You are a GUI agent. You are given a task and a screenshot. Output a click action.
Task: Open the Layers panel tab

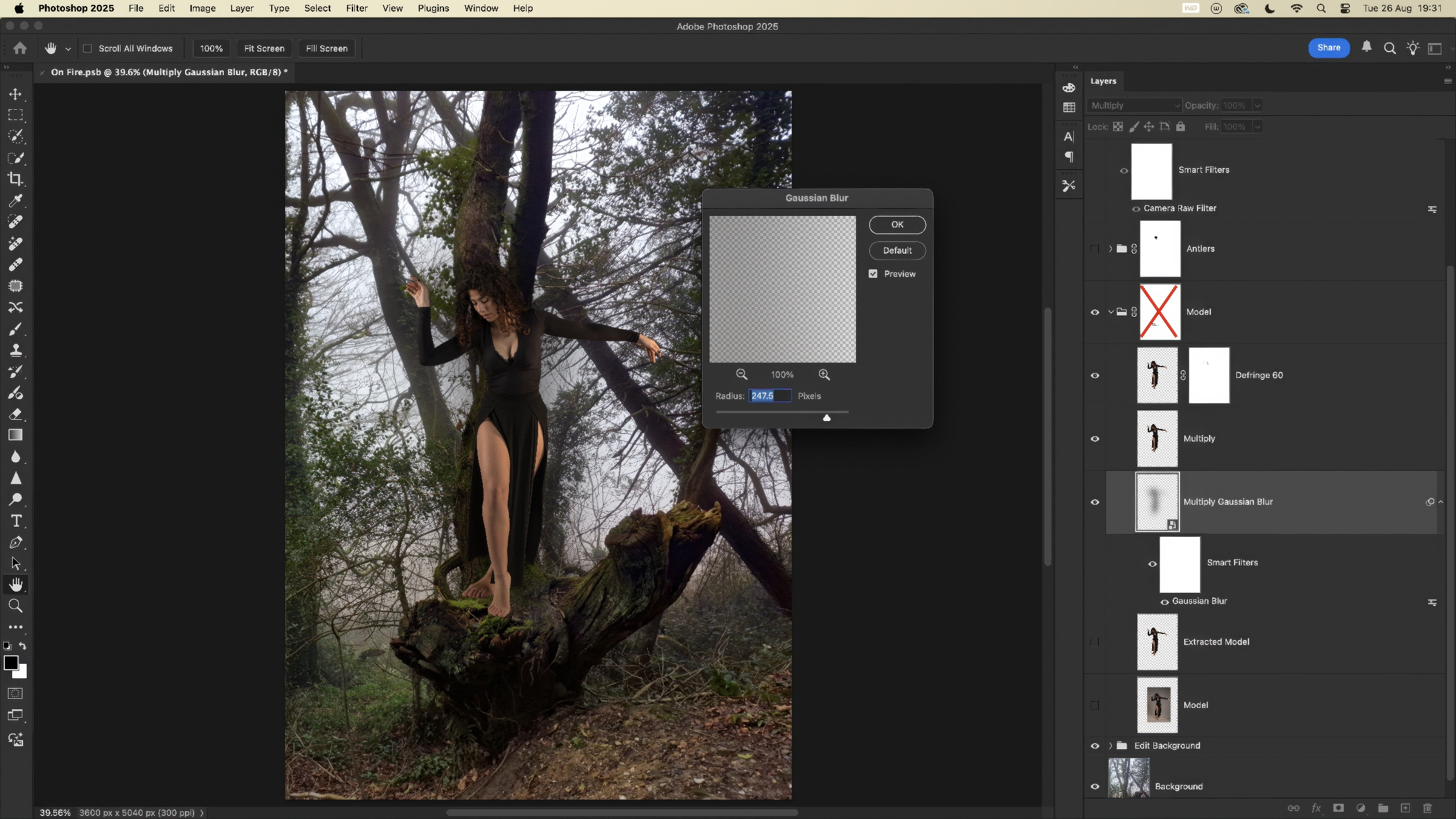(1103, 81)
